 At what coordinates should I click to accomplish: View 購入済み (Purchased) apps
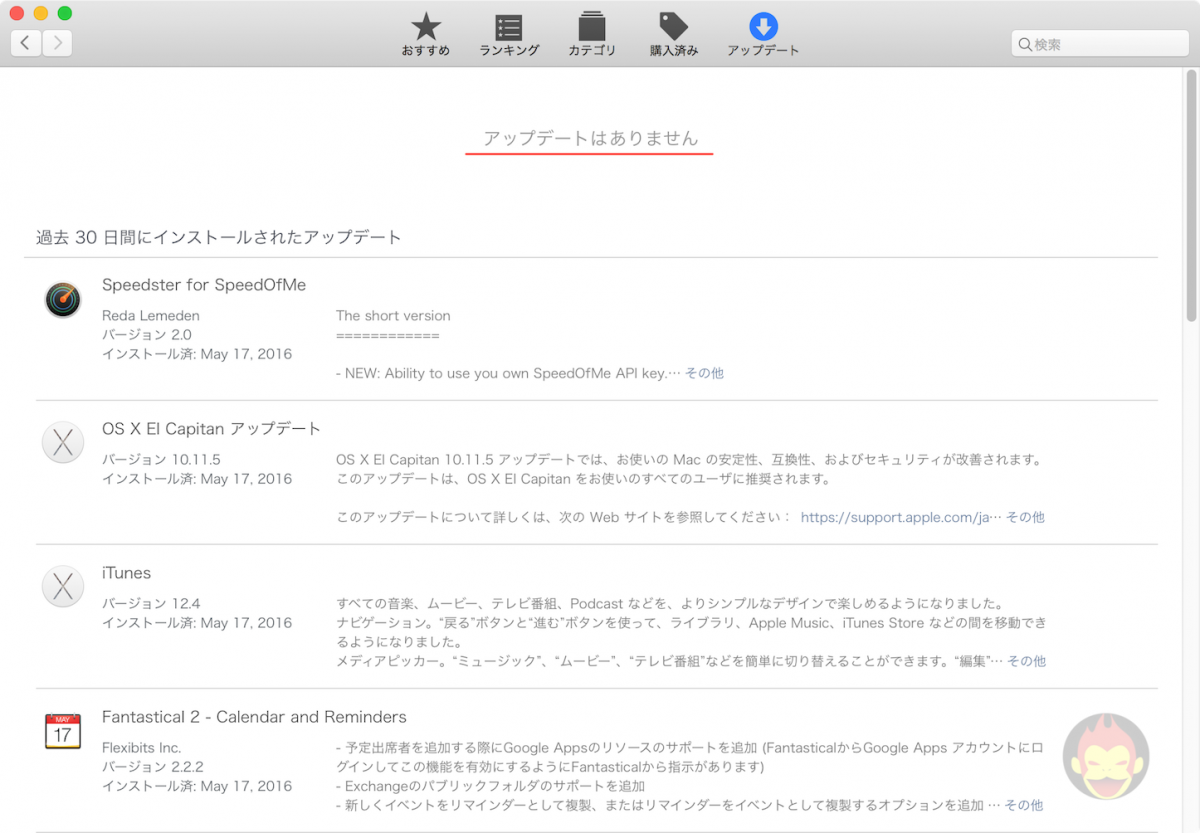tap(674, 32)
